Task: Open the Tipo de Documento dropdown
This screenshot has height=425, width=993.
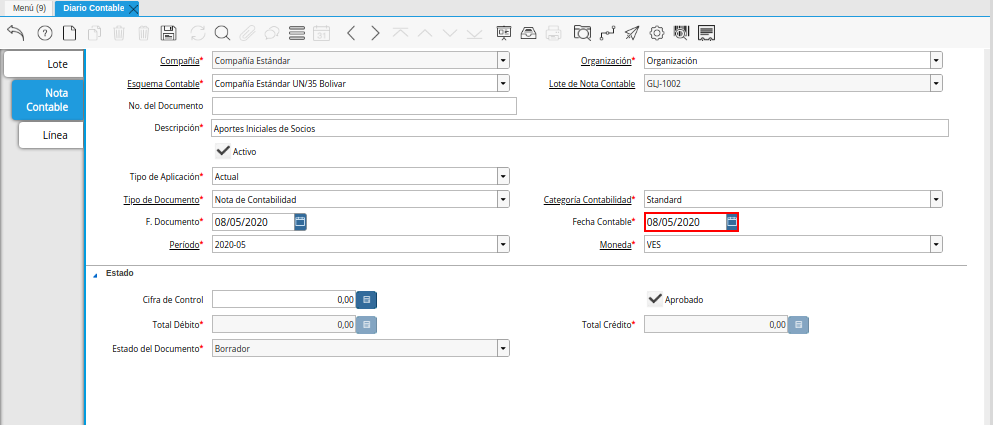Action: (x=503, y=200)
